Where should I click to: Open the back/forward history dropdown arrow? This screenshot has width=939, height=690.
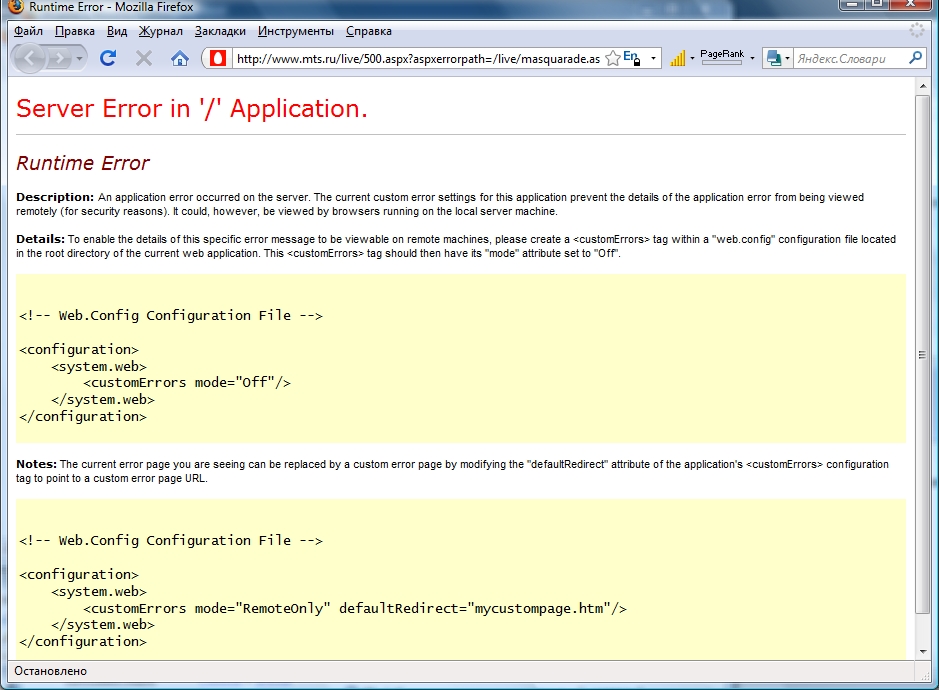pyautogui.click(x=79, y=59)
